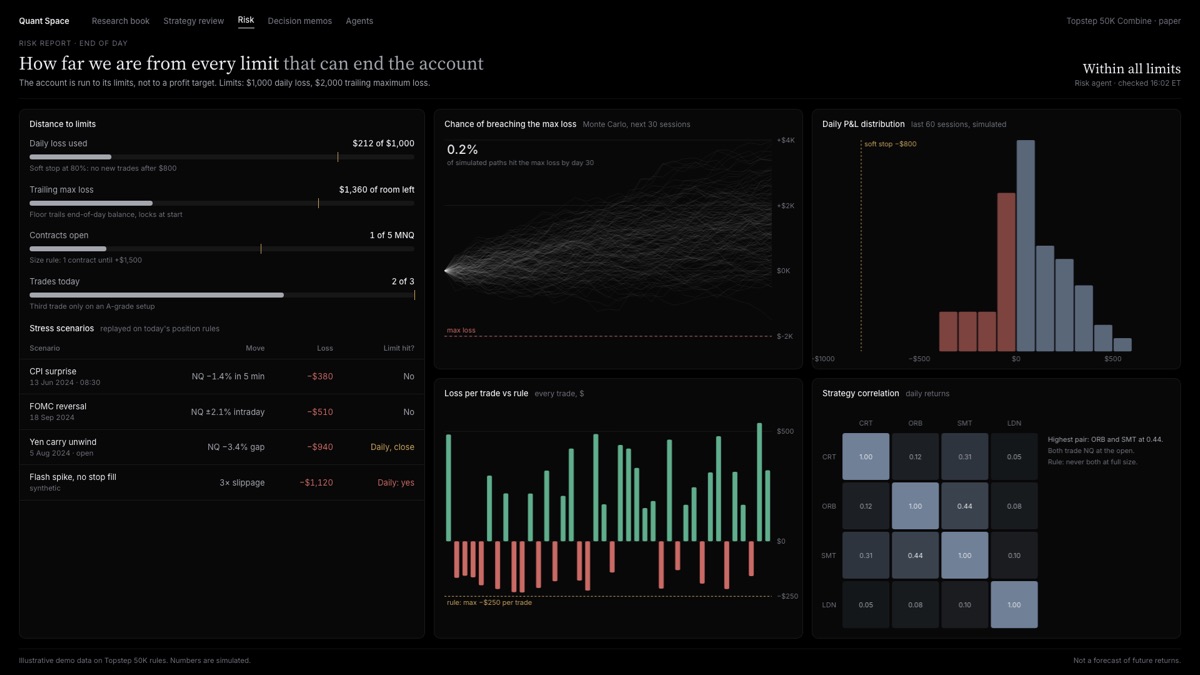This screenshot has height=675, width=1200.
Task: Switch to the Strategy review tab
Action: click(x=193, y=21)
